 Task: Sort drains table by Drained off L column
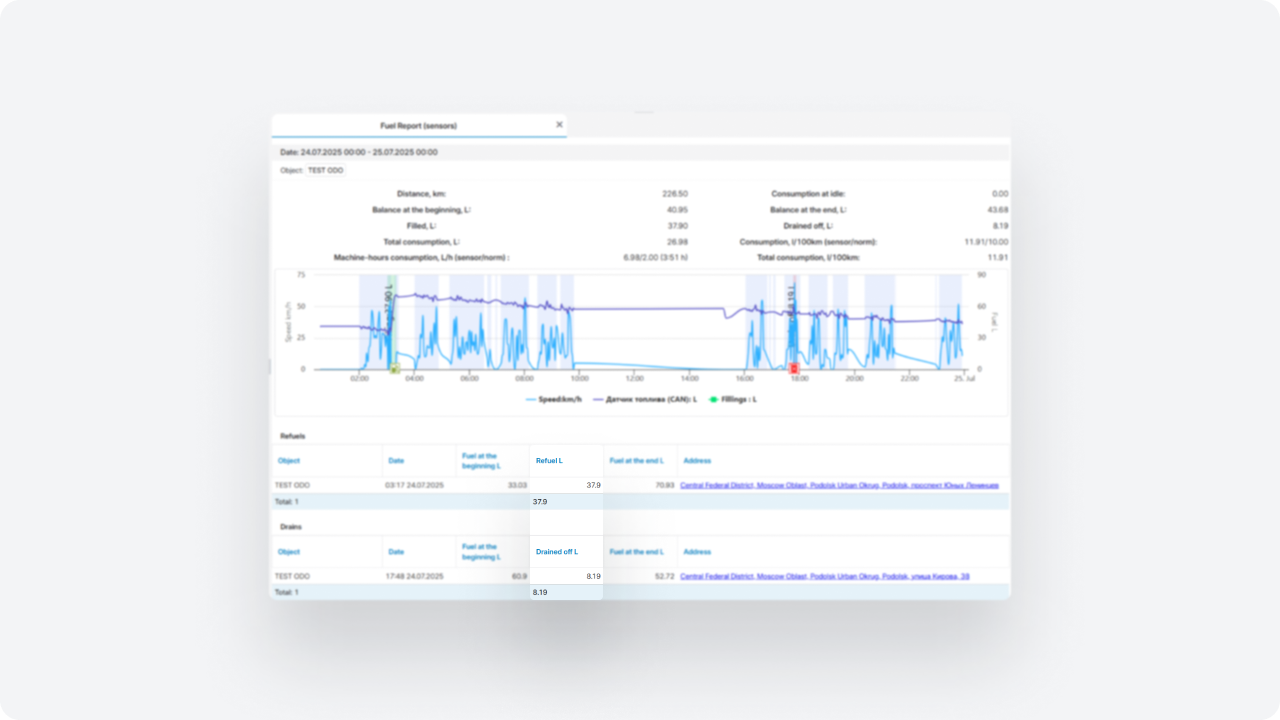(x=556, y=552)
